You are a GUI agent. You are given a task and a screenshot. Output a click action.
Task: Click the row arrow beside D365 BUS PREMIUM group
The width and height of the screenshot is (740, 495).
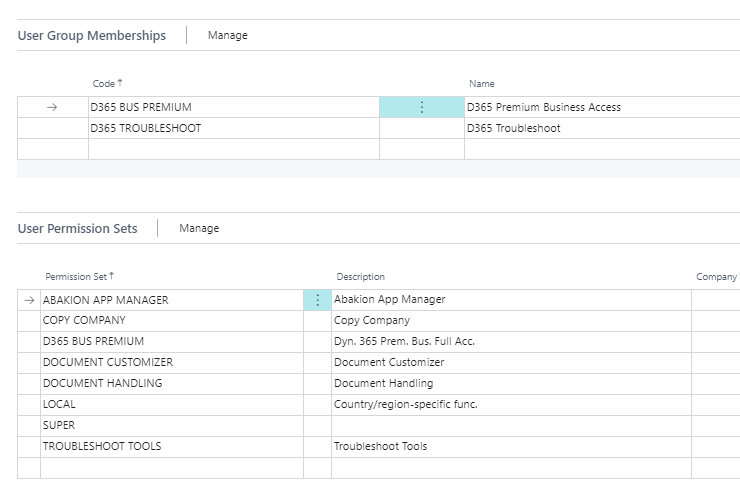tap(52, 107)
